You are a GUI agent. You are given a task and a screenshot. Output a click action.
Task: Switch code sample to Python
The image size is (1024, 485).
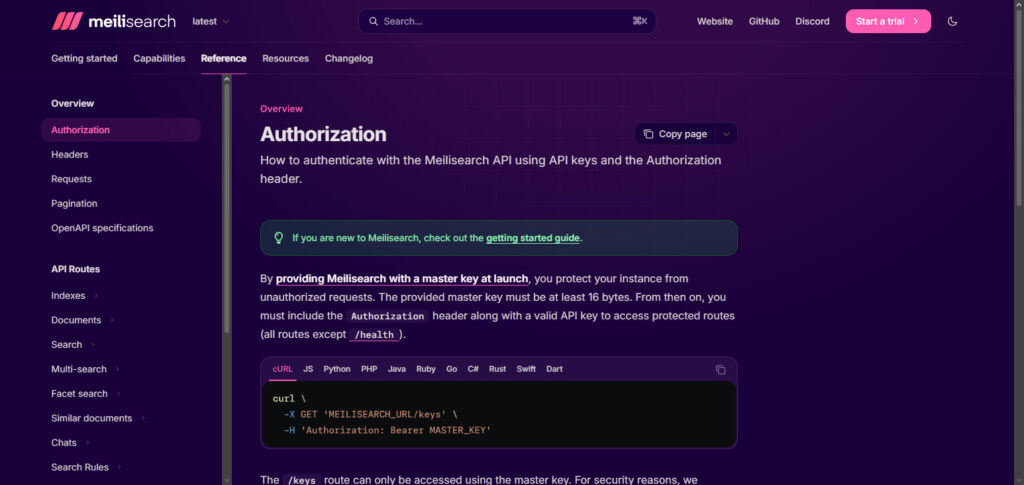click(x=337, y=369)
